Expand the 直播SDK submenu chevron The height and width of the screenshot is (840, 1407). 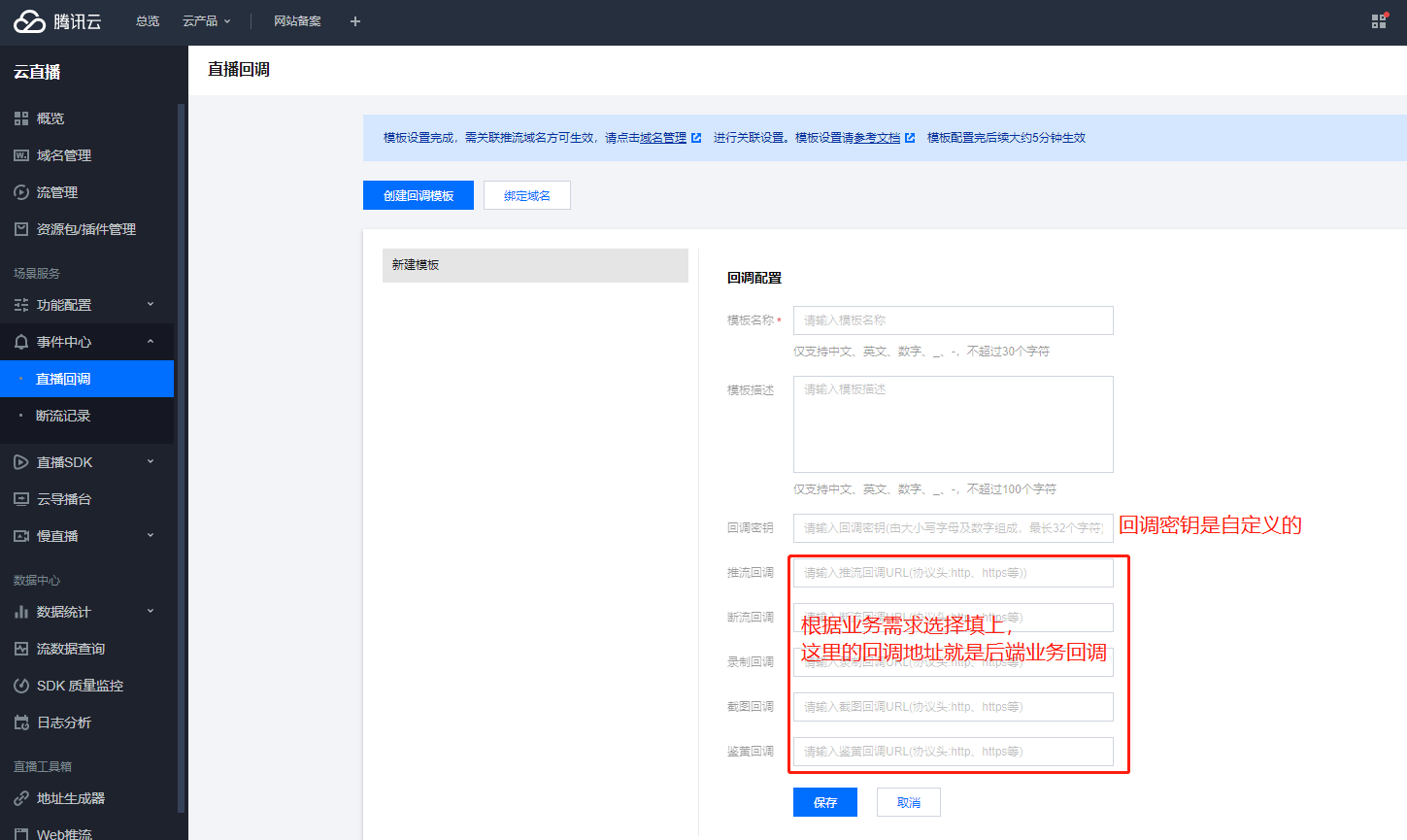tap(151, 462)
